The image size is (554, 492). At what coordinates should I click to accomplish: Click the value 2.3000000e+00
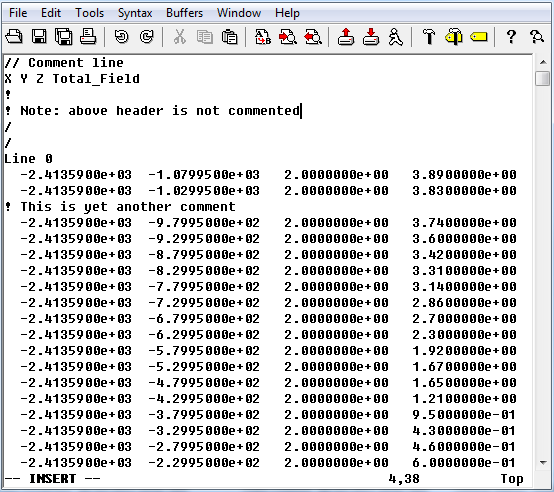(465, 334)
